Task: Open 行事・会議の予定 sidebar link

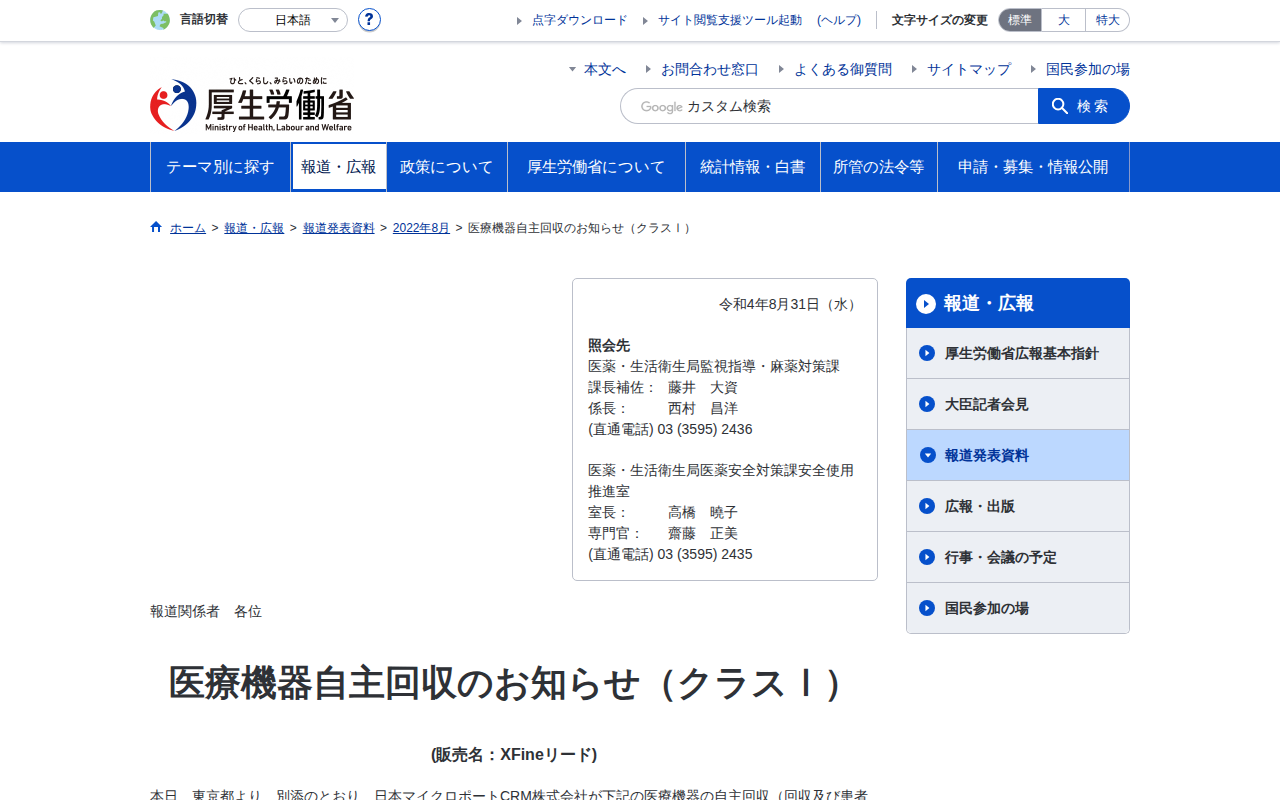Action: click(x=1018, y=557)
